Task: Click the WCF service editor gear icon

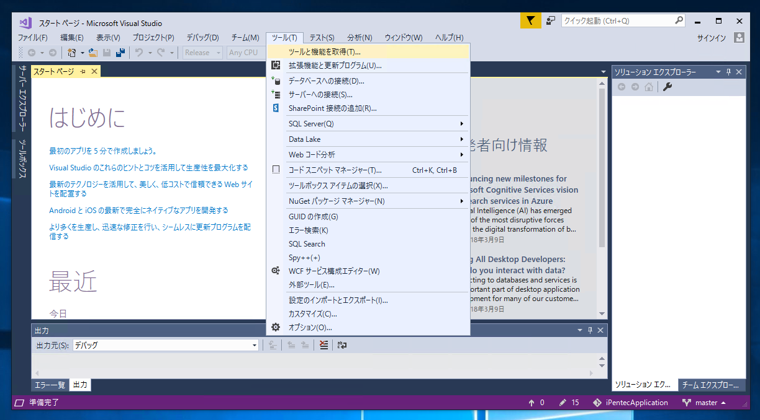Action: point(276,271)
